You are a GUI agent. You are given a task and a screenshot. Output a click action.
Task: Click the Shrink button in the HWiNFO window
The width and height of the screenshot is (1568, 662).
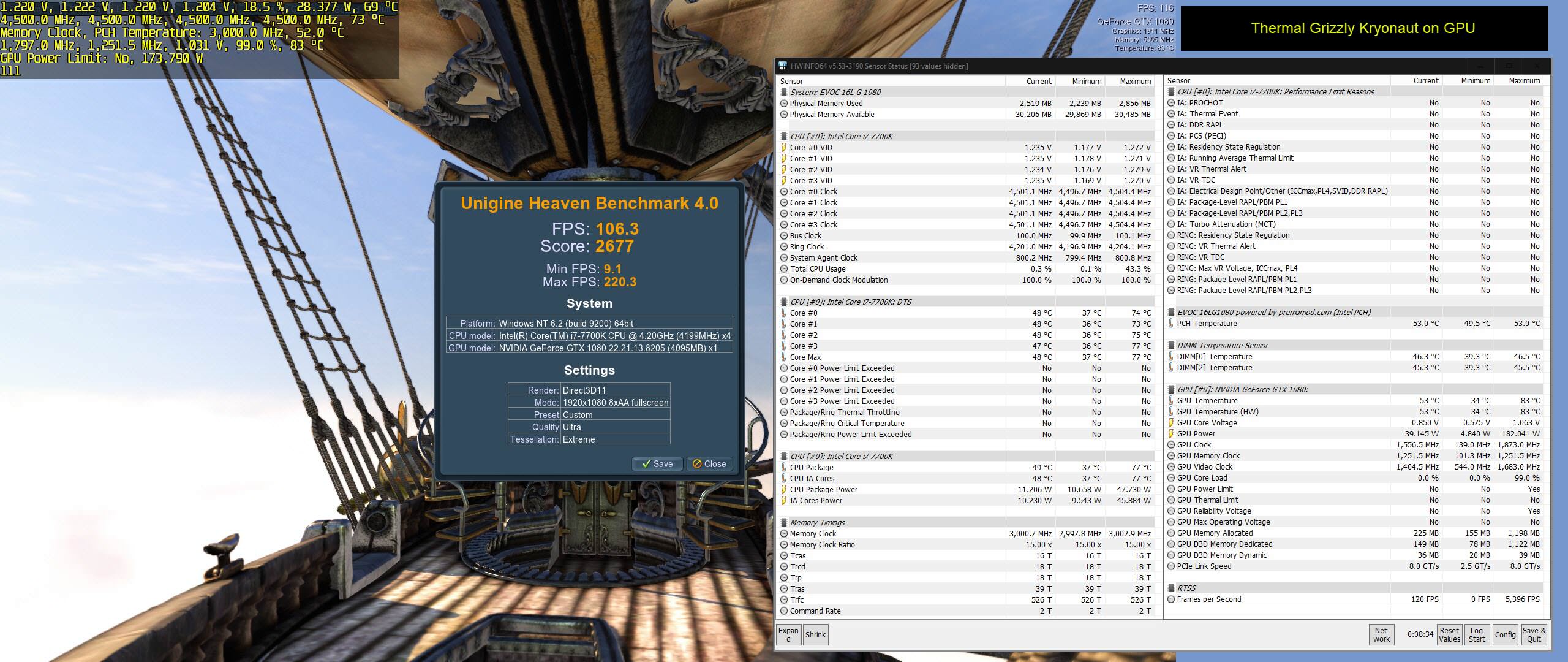tap(815, 635)
